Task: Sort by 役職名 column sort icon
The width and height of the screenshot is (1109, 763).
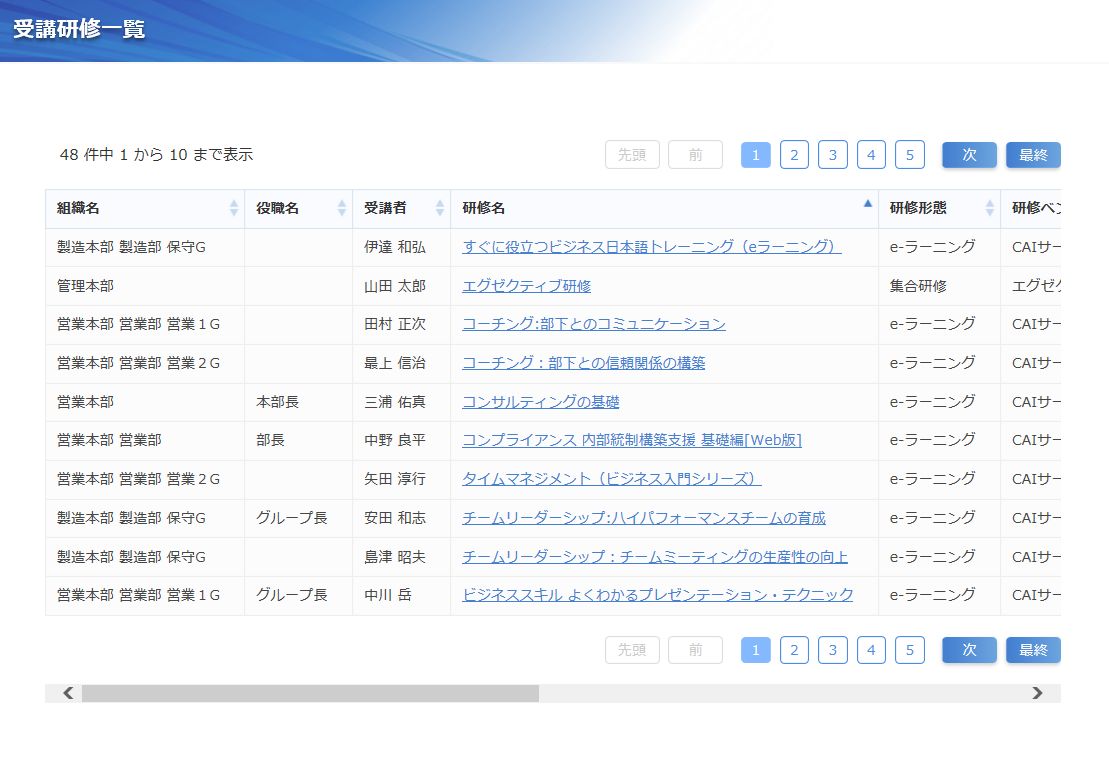Action: (x=342, y=208)
